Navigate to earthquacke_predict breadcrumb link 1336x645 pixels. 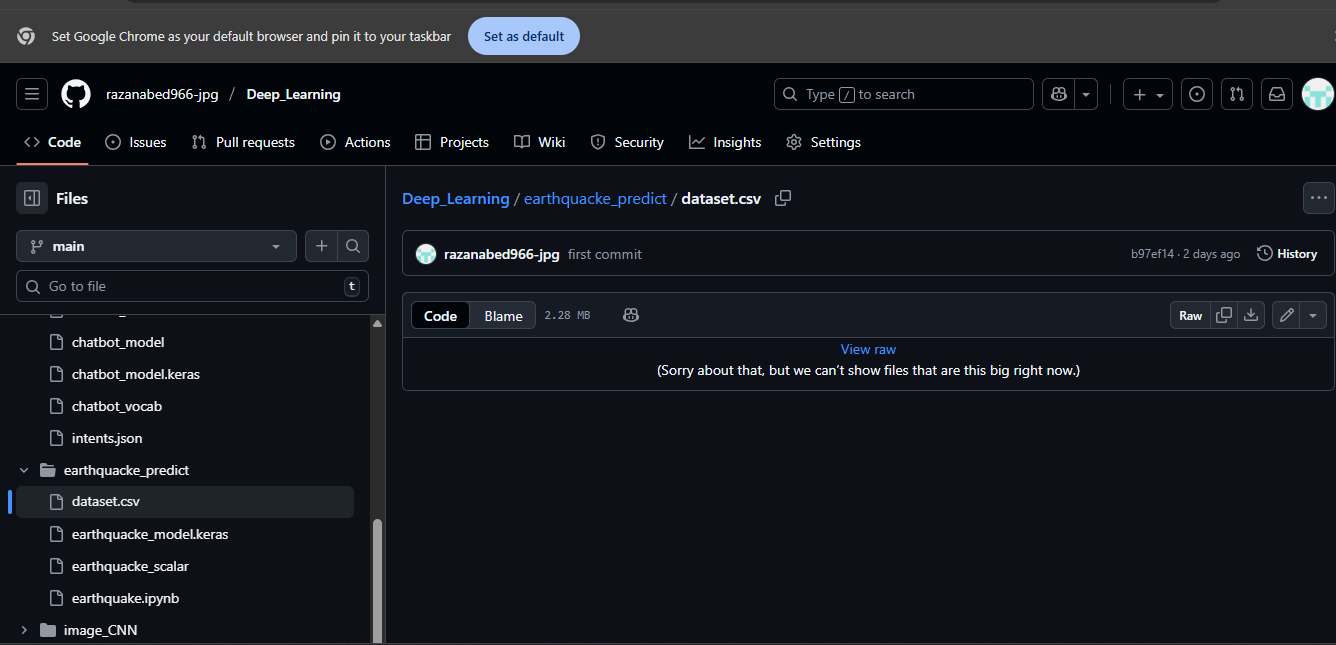click(x=595, y=198)
